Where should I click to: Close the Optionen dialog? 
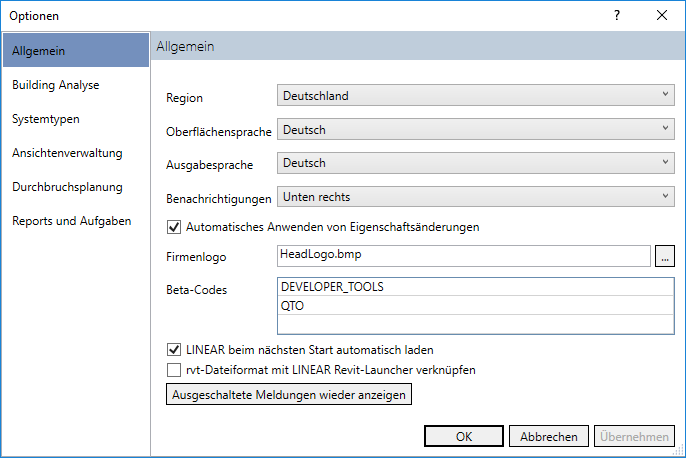coord(662,16)
